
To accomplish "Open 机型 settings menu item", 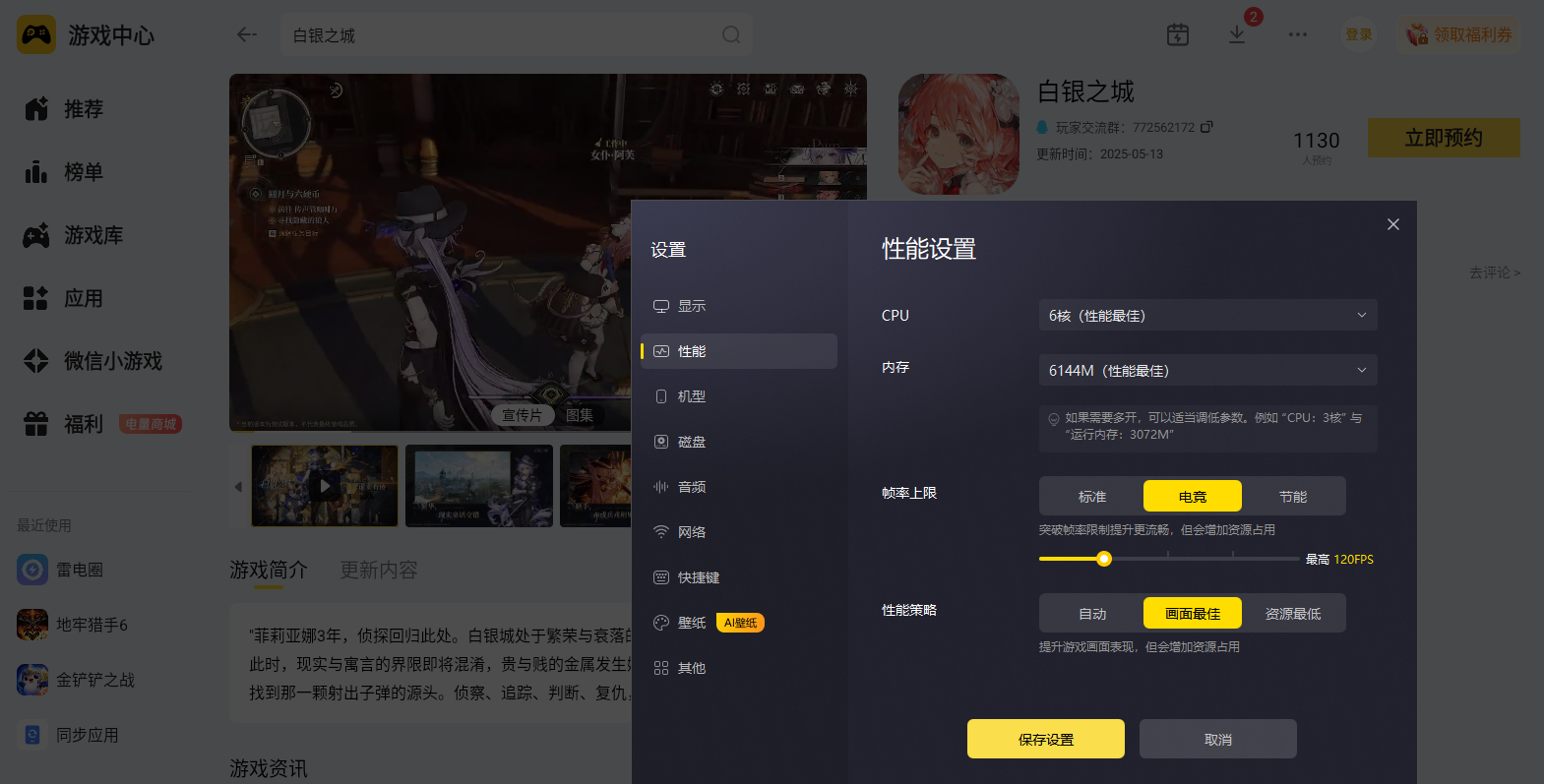I will pyautogui.click(x=739, y=396).
